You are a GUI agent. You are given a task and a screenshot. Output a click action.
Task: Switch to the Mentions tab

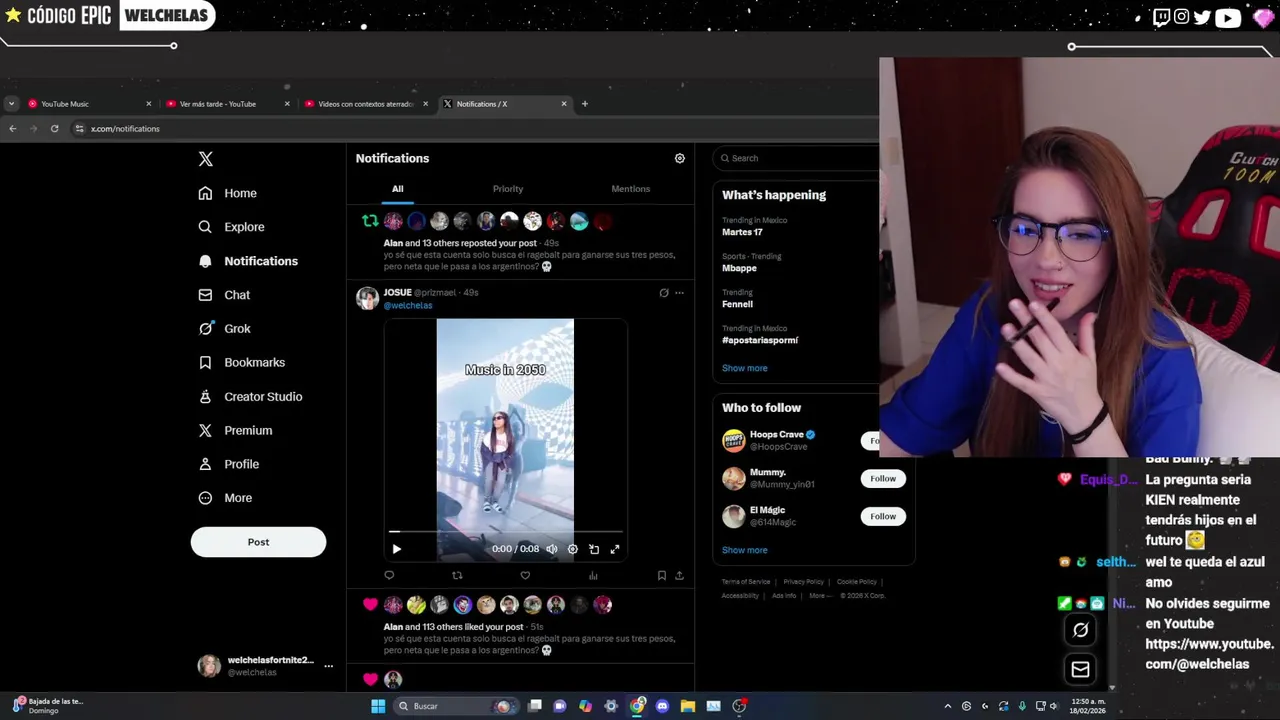click(x=630, y=189)
